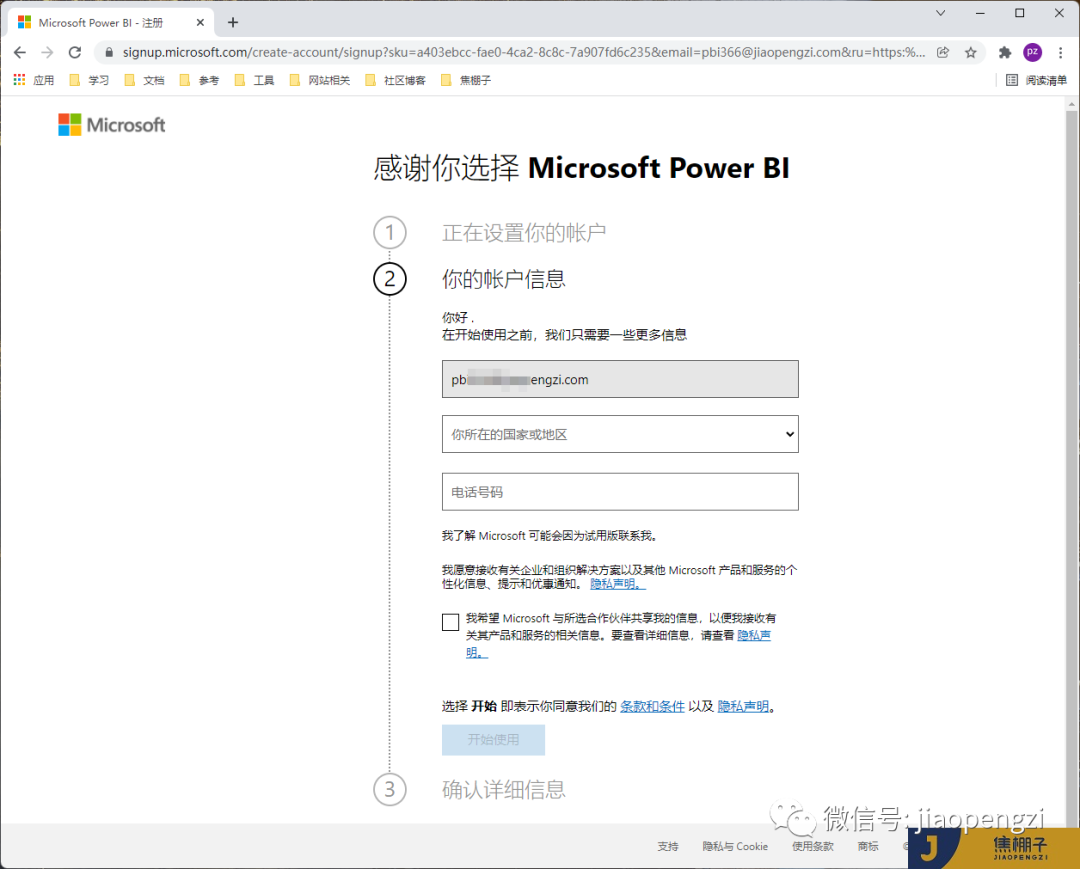Click step 2 你的帐户信息 heading
The width and height of the screenshot is (1080, 869).
[503, 279]
